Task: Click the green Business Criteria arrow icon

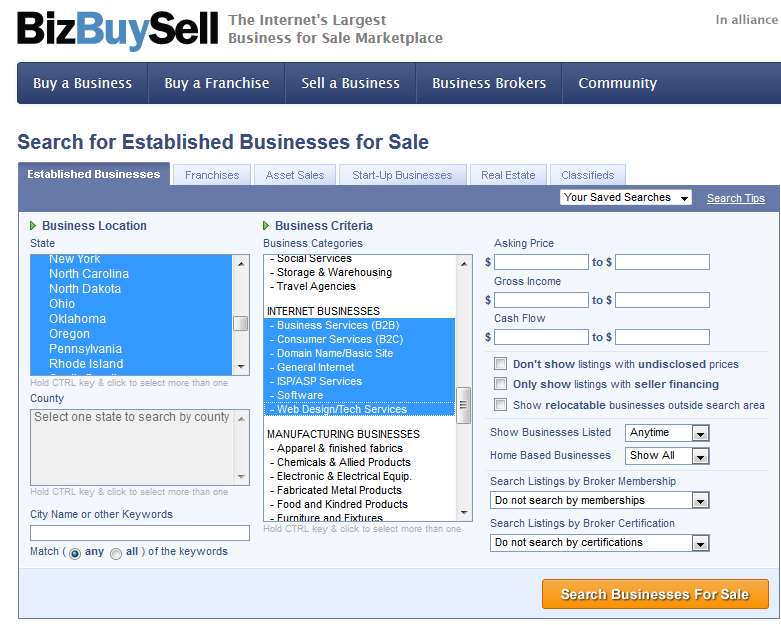Action: pyautogui.click(x=266, y=226)
